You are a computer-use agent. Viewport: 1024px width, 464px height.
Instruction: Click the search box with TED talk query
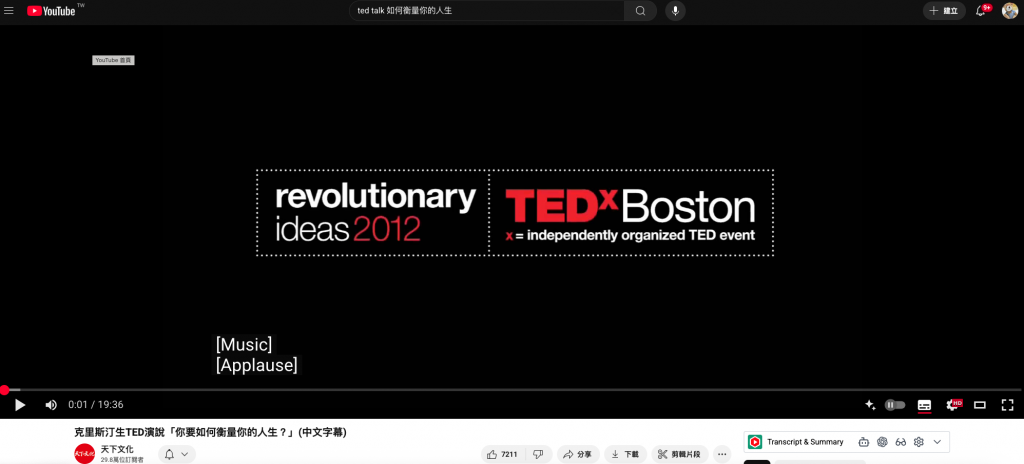click(x=487, y=10)
